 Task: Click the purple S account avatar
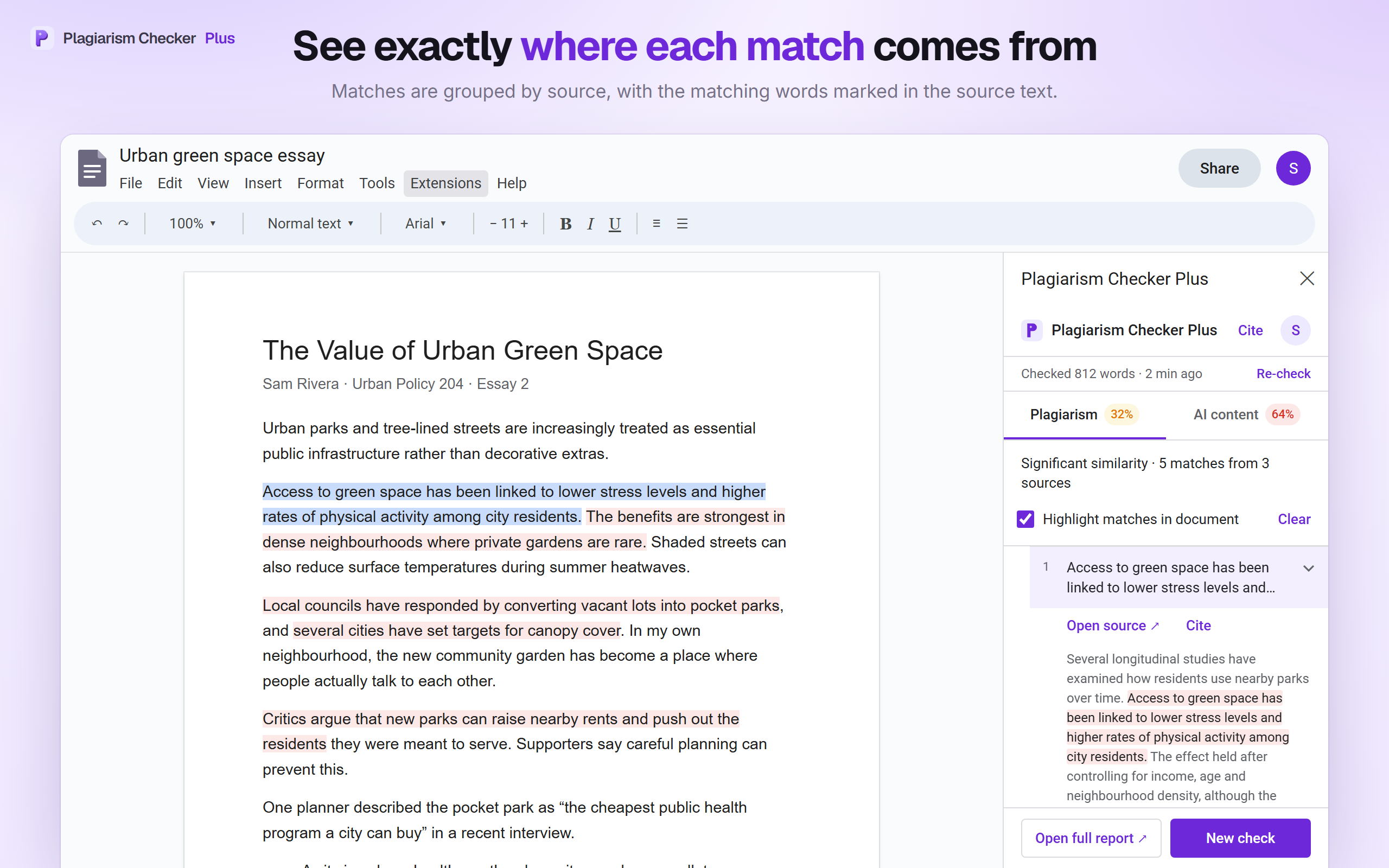pyautogui.click(x=1292, y=168)
